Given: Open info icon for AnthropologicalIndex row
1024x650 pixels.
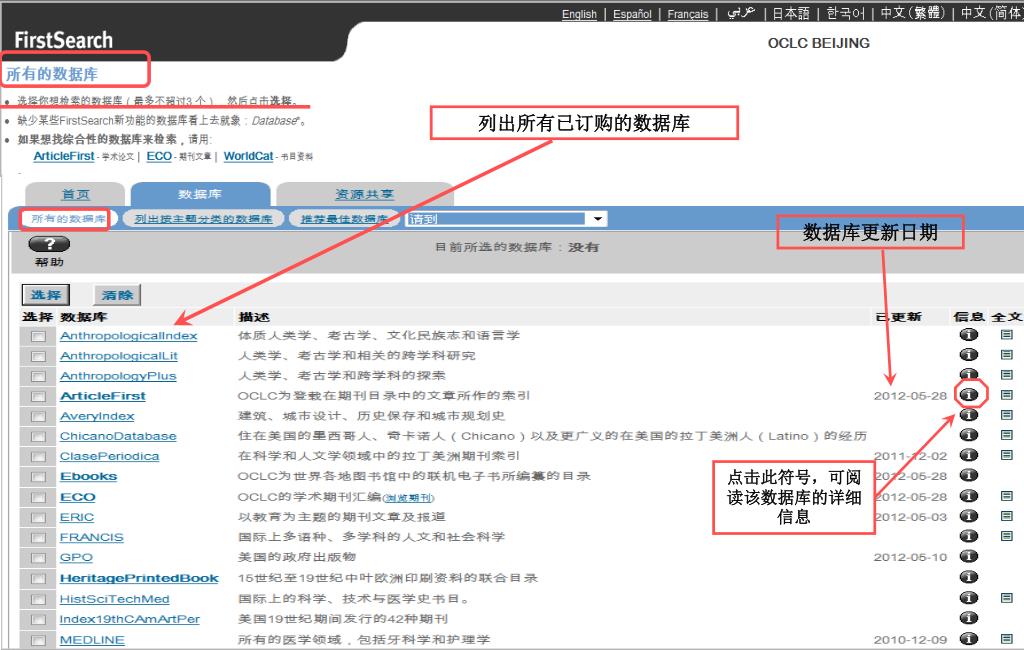Looking at the screenshot, I should point(968,334).
